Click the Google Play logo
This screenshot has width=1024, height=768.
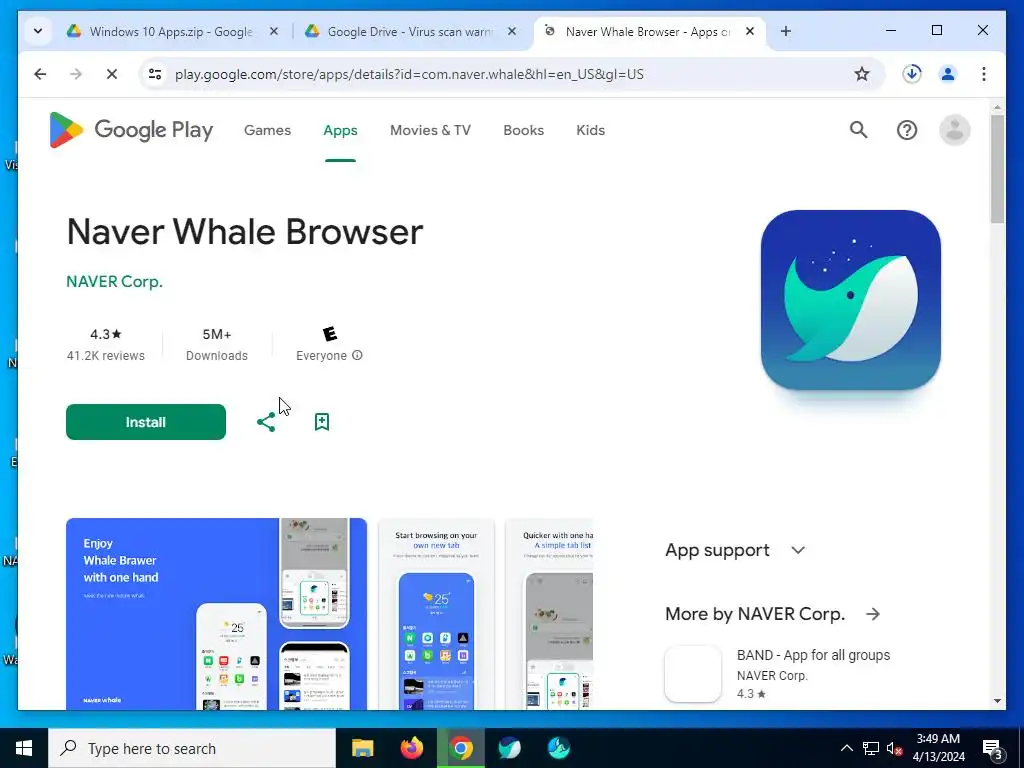point(131,130)
